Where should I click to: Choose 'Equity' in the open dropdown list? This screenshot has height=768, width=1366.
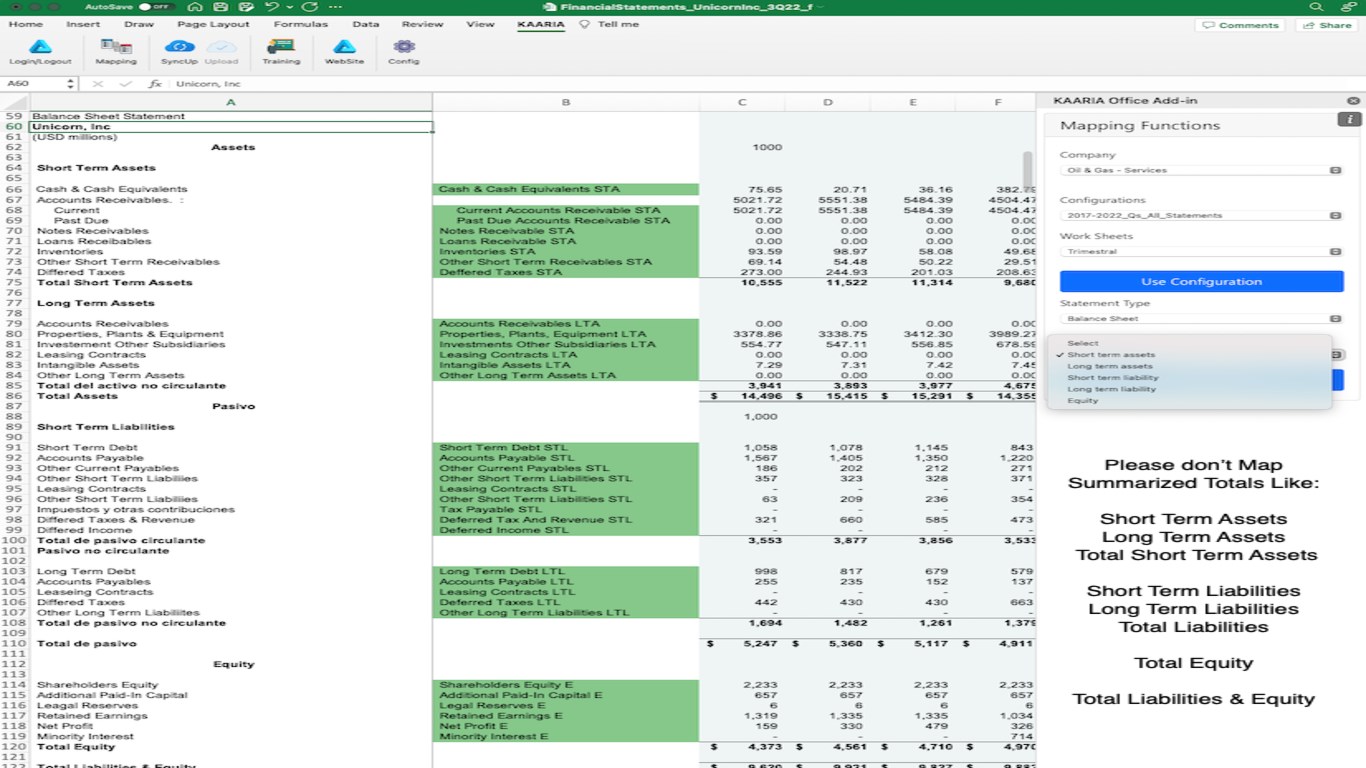coord(1082,400)
